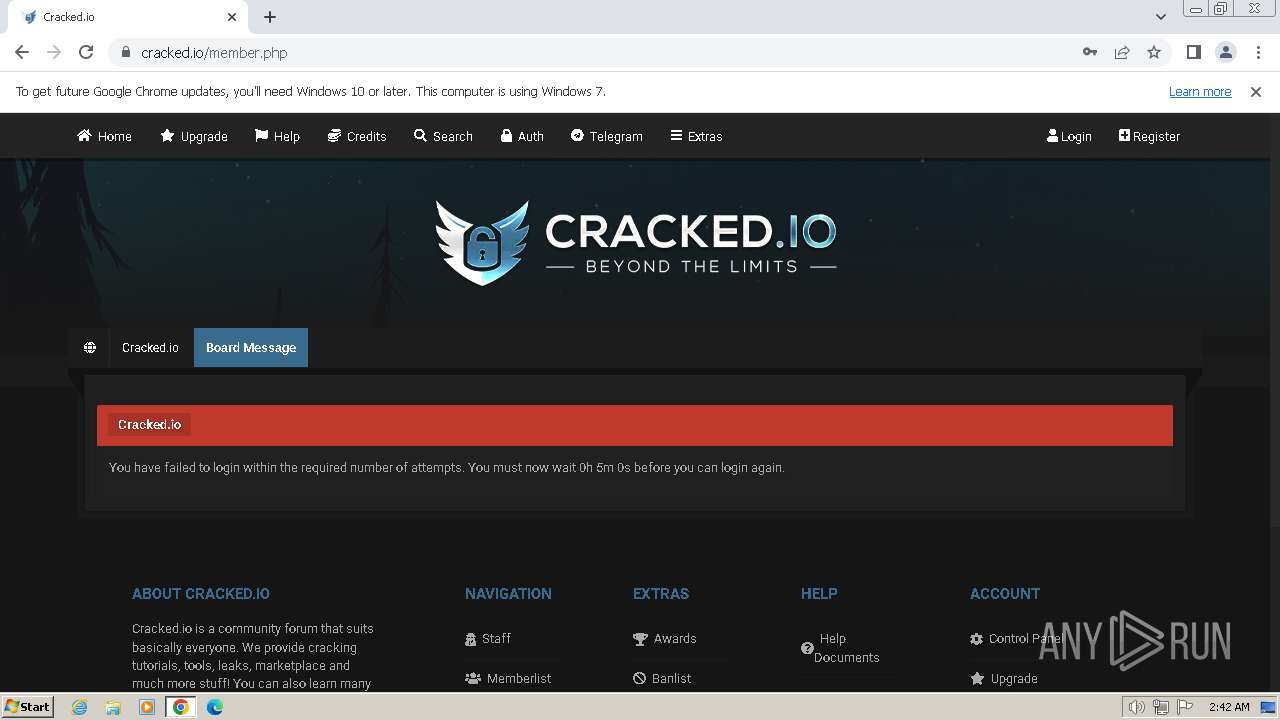Open the Help Documents footer link
This screenshot has height=720, width=1280.
click(x=840, y=648)
